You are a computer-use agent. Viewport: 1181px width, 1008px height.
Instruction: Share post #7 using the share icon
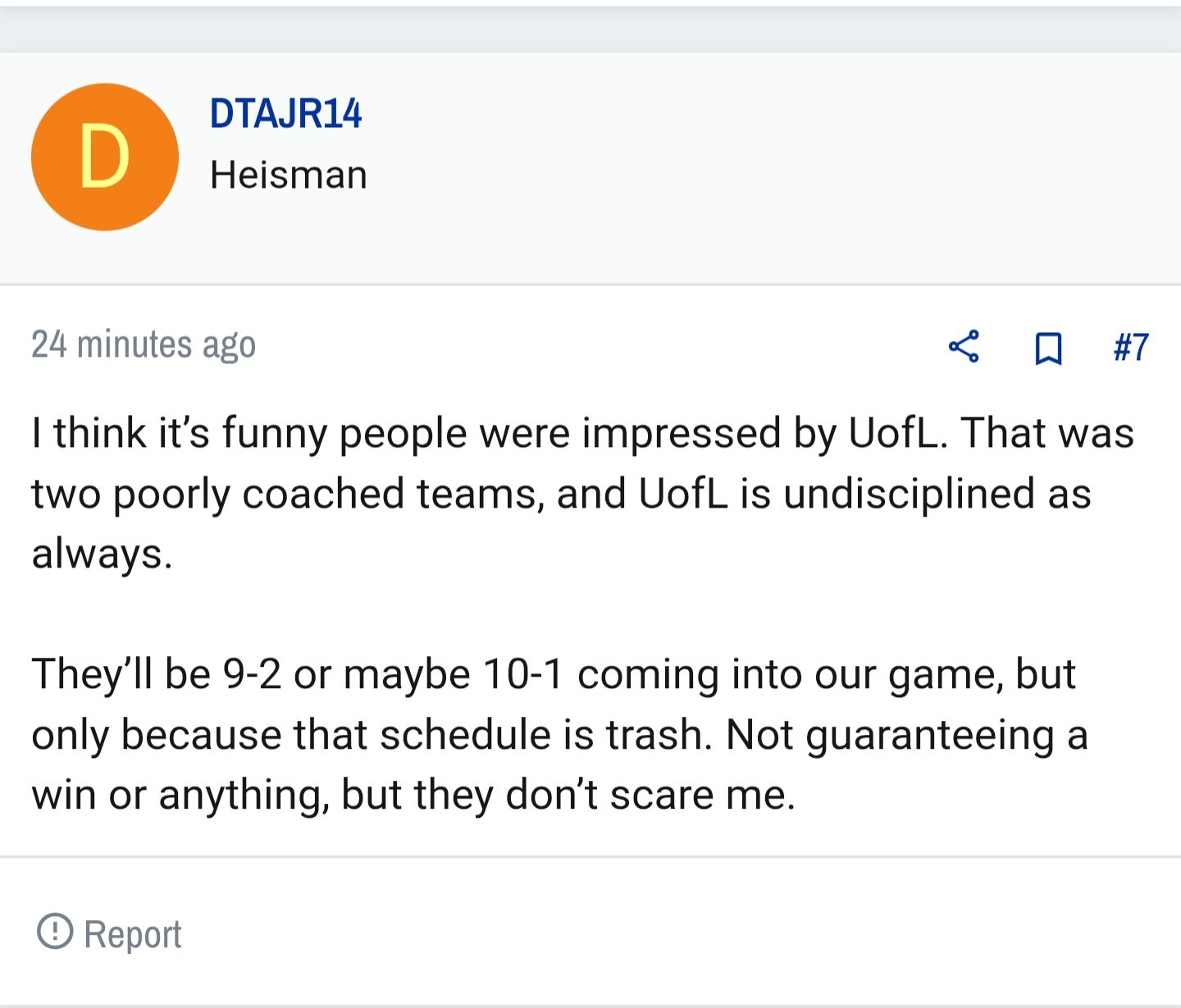(964, 346)
